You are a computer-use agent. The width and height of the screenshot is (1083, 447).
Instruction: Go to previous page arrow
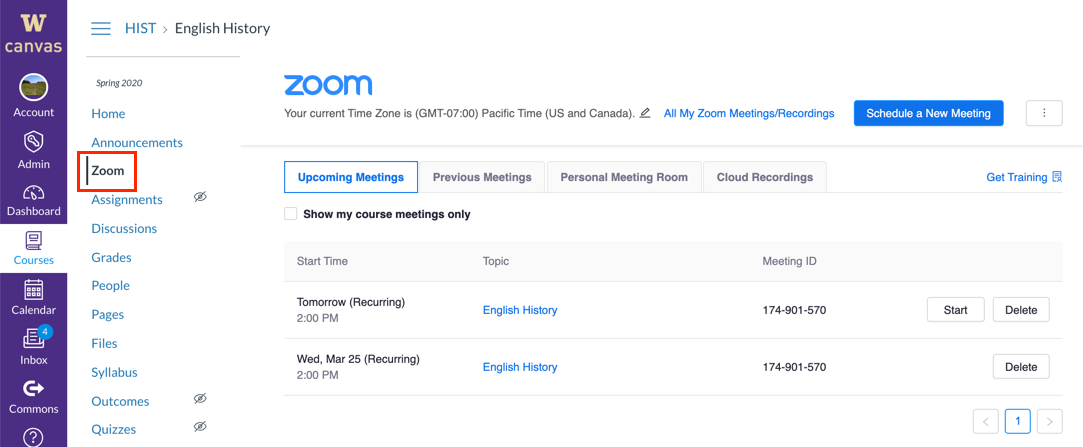coord(986,421)
